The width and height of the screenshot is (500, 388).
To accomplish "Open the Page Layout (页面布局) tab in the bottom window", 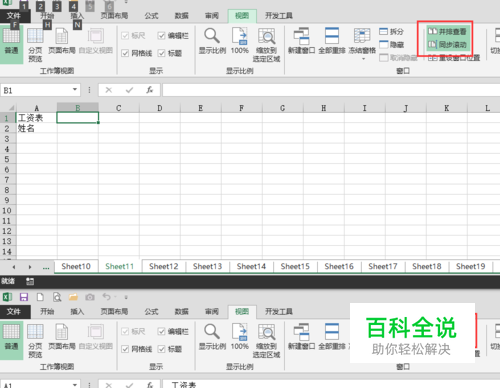I will (114, 311).
